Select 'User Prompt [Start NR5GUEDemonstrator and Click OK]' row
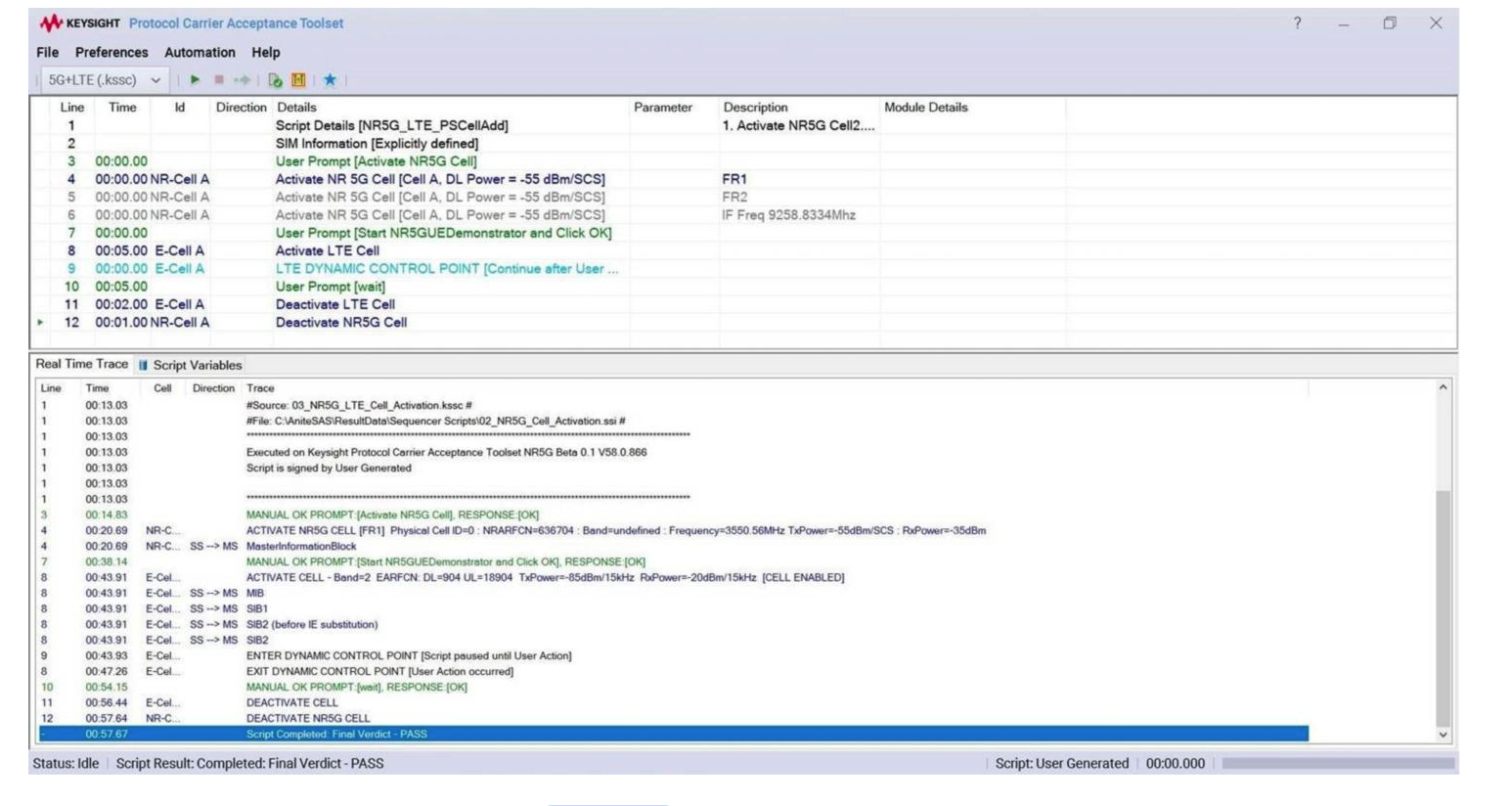Image resolution: width=1512 pixels, height=806 pixels. (443, 233)
